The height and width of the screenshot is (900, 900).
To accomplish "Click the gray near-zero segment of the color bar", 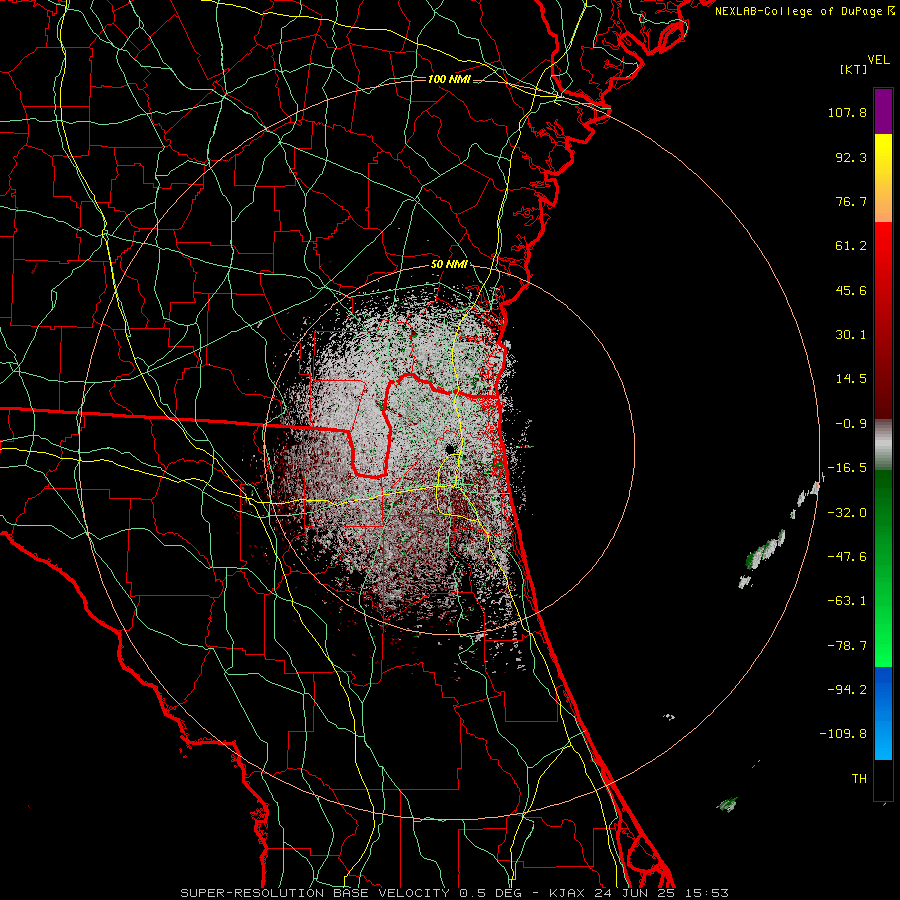I will pyautogui.click(x=883, y=445).
